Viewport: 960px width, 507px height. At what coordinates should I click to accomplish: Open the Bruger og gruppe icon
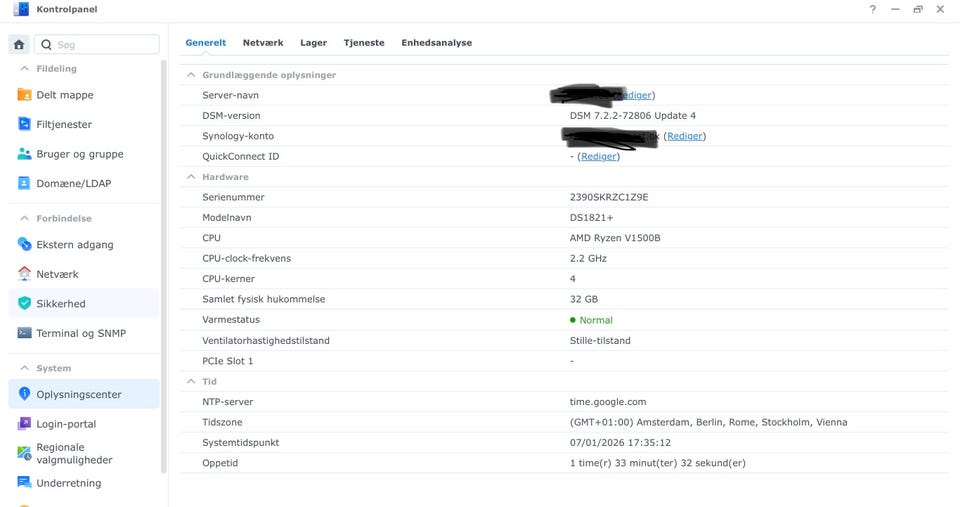(24, 154)
